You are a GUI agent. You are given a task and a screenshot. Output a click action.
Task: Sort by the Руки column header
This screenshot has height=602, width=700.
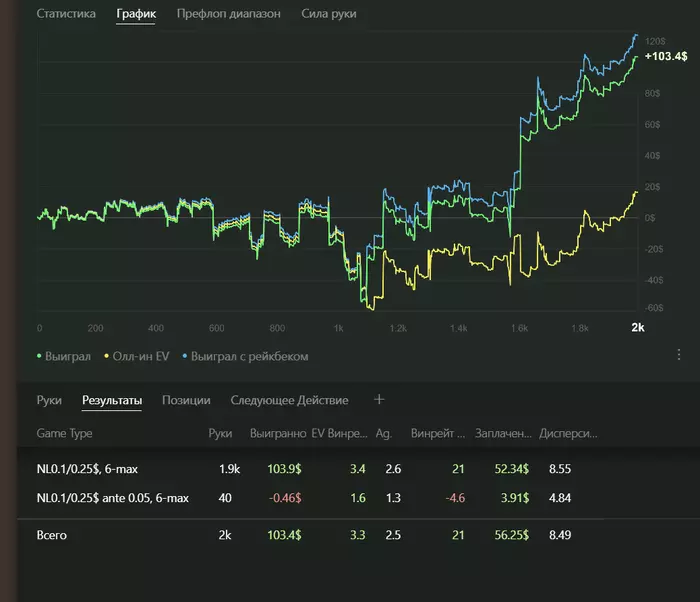pos(220,433)
